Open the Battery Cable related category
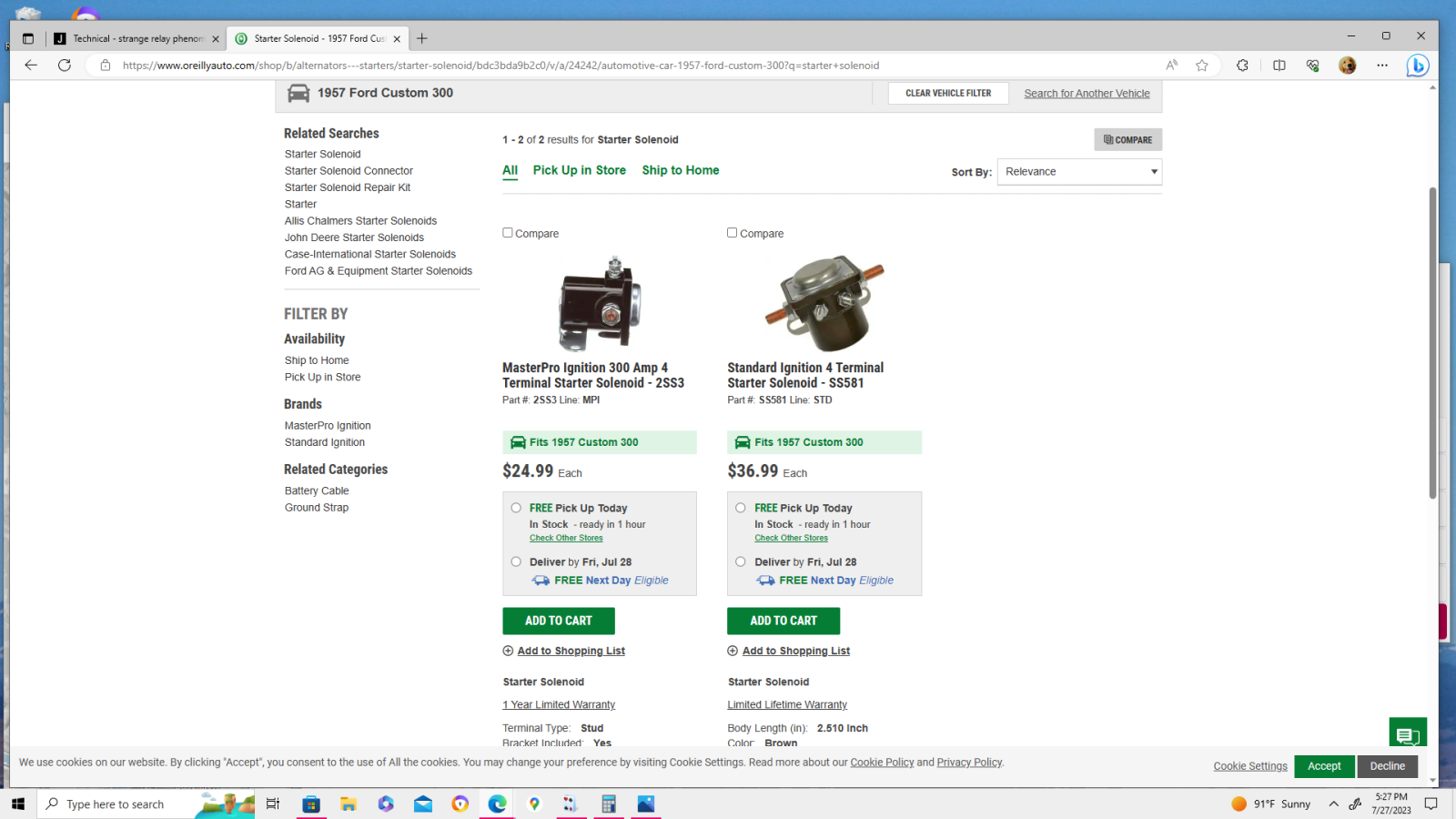The height and width of the screenshot is (819, 1456). tap(317, 490)
